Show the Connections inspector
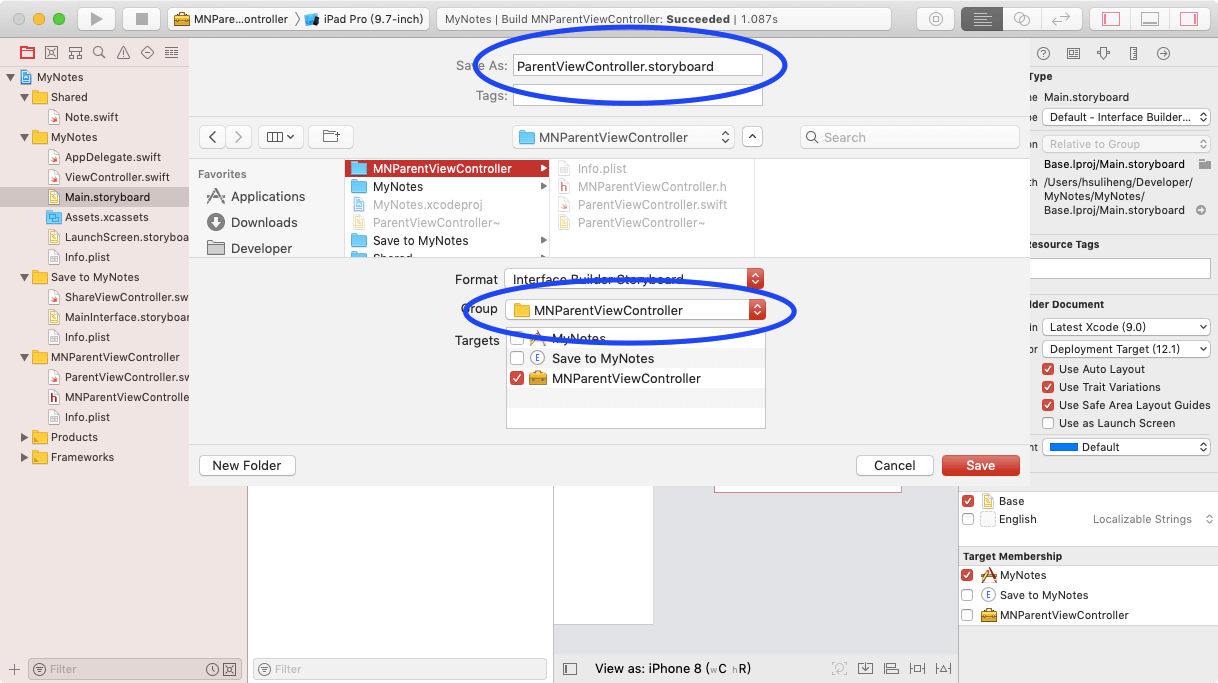The width and height of the screenshot is (1218, 683). pyautogui.click(x=1163, y=53)
